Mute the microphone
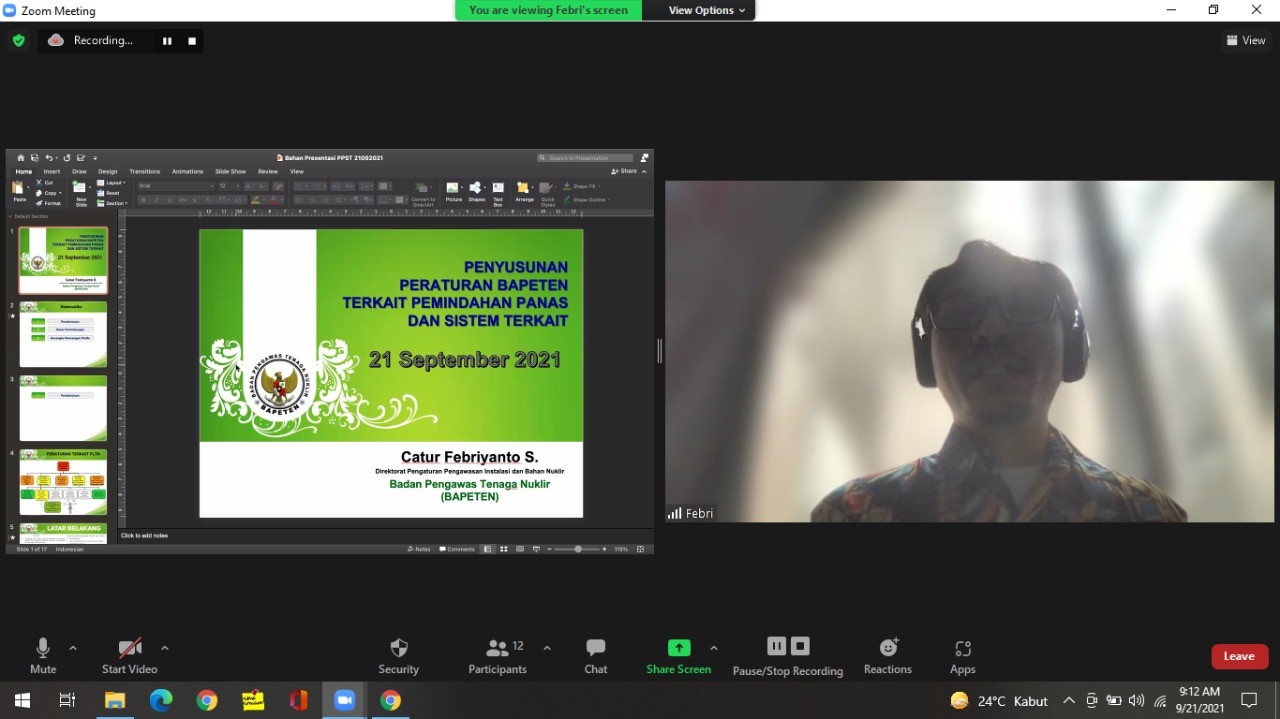The height and width of the screenshot is (719, 1280). (43, 656)
